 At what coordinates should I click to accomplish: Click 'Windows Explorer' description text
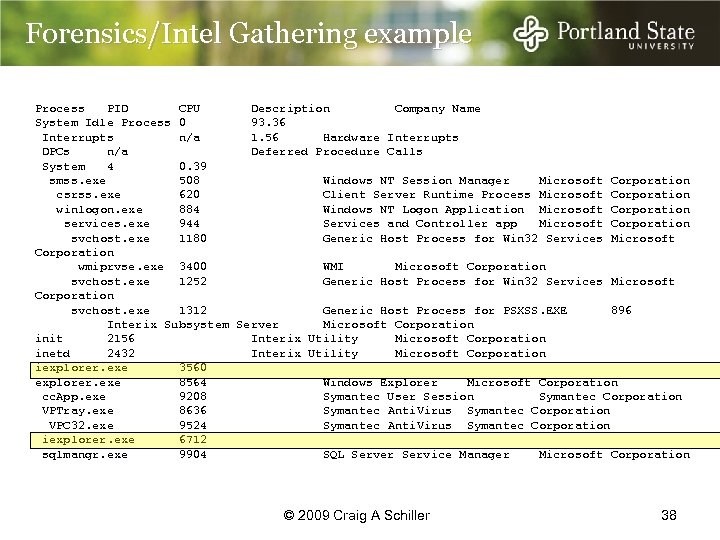(x=380, y=382)
